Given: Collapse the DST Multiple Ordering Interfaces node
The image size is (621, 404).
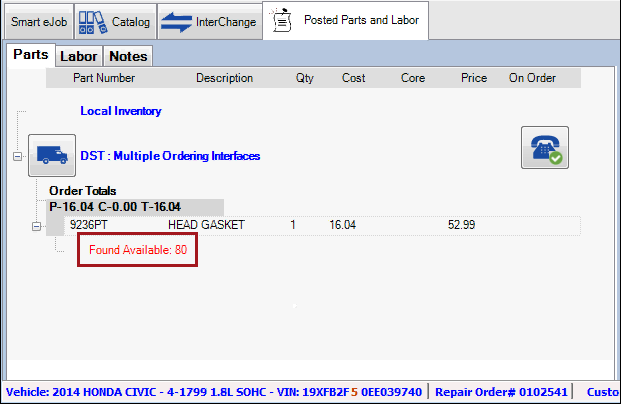Looking at the screenshot, I should tap(17, 156).
